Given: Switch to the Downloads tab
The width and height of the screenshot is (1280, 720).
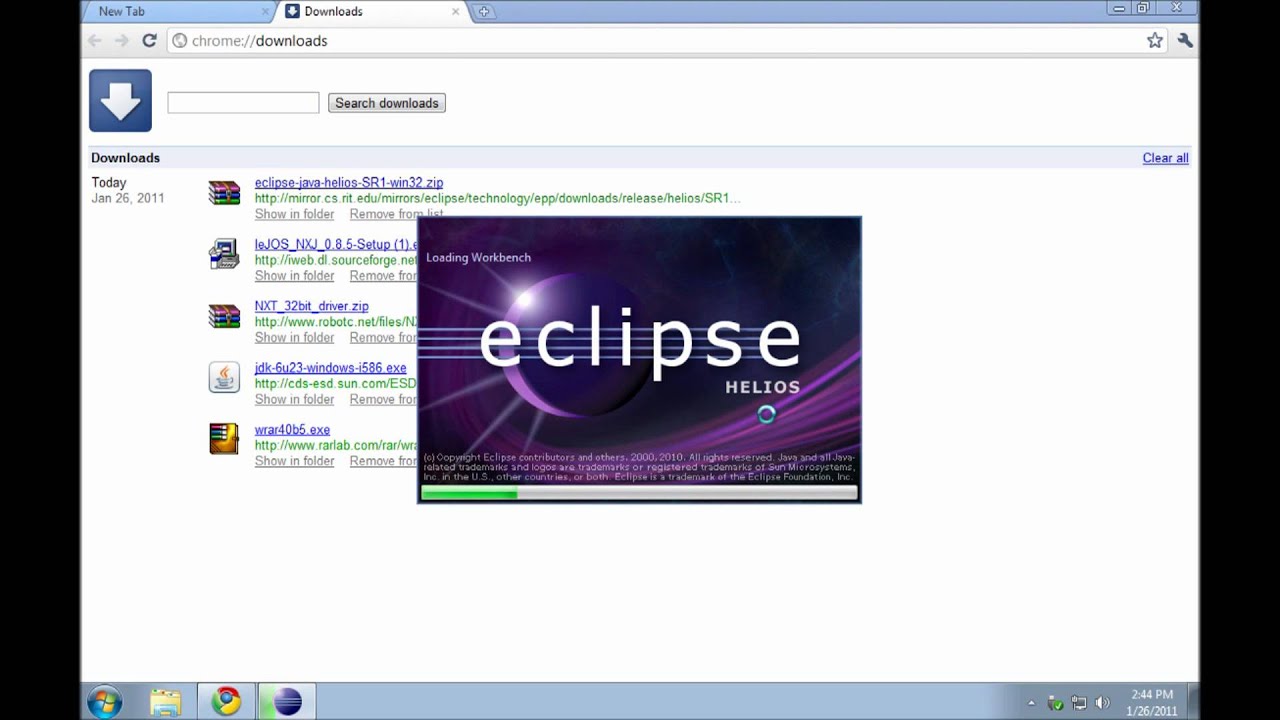Looking at the screenshot, I should [x=370, y=12].
